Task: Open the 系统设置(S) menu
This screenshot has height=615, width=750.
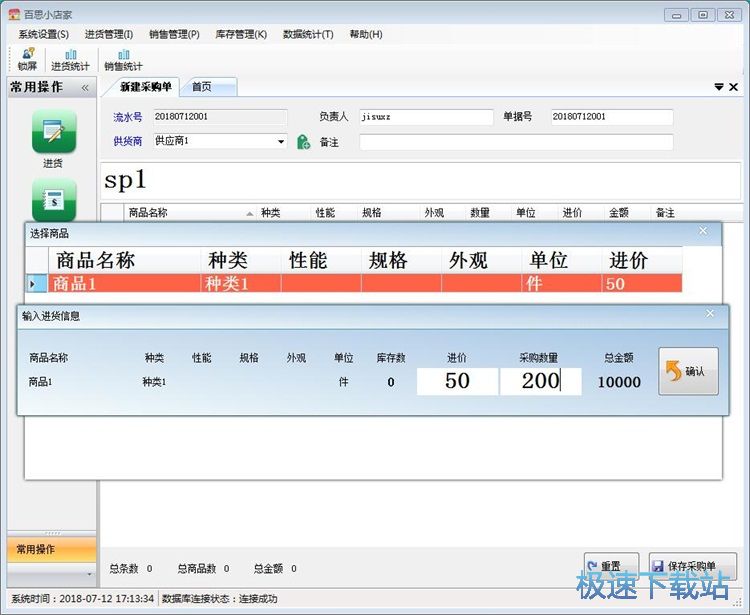Action: pos(44,34)
